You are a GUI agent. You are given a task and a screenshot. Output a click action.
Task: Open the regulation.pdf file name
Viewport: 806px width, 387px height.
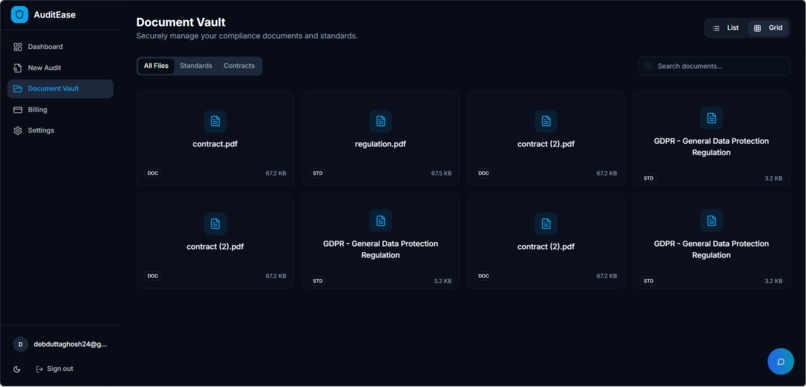click(380, 144)
